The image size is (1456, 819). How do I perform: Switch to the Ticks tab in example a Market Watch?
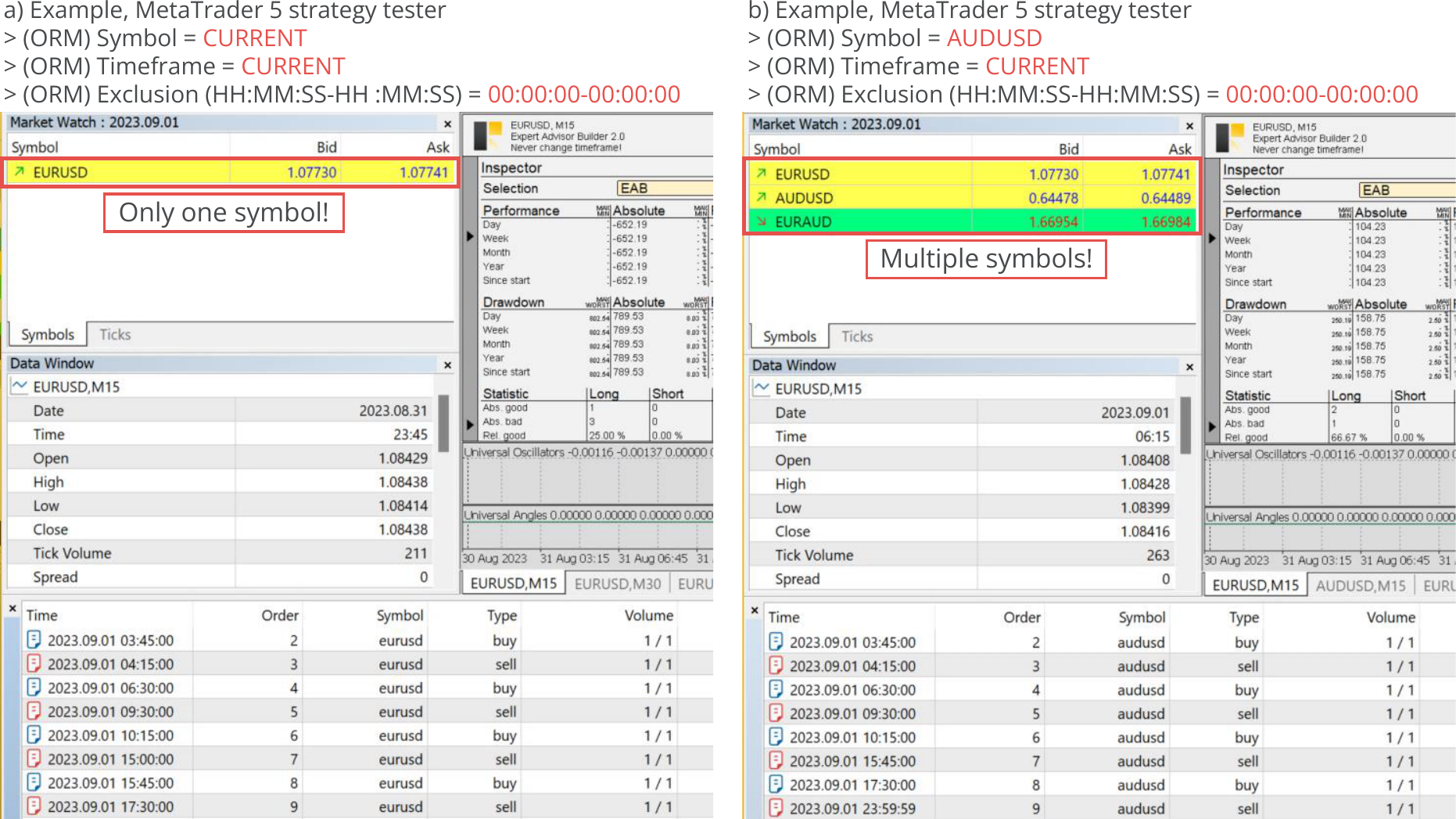pyautogui.click(x=115, y=334)
